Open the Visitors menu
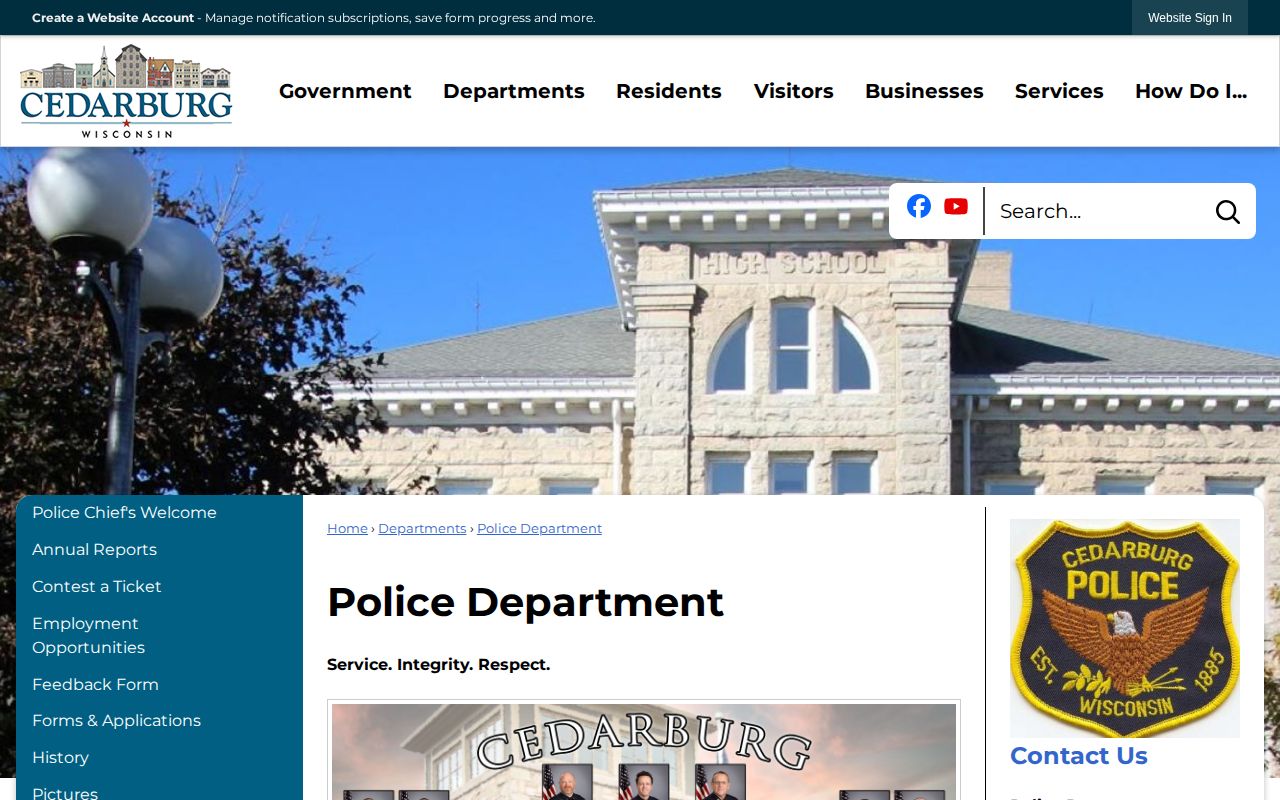Viewport: 1280px width, 800px height. tap(794, 91)
